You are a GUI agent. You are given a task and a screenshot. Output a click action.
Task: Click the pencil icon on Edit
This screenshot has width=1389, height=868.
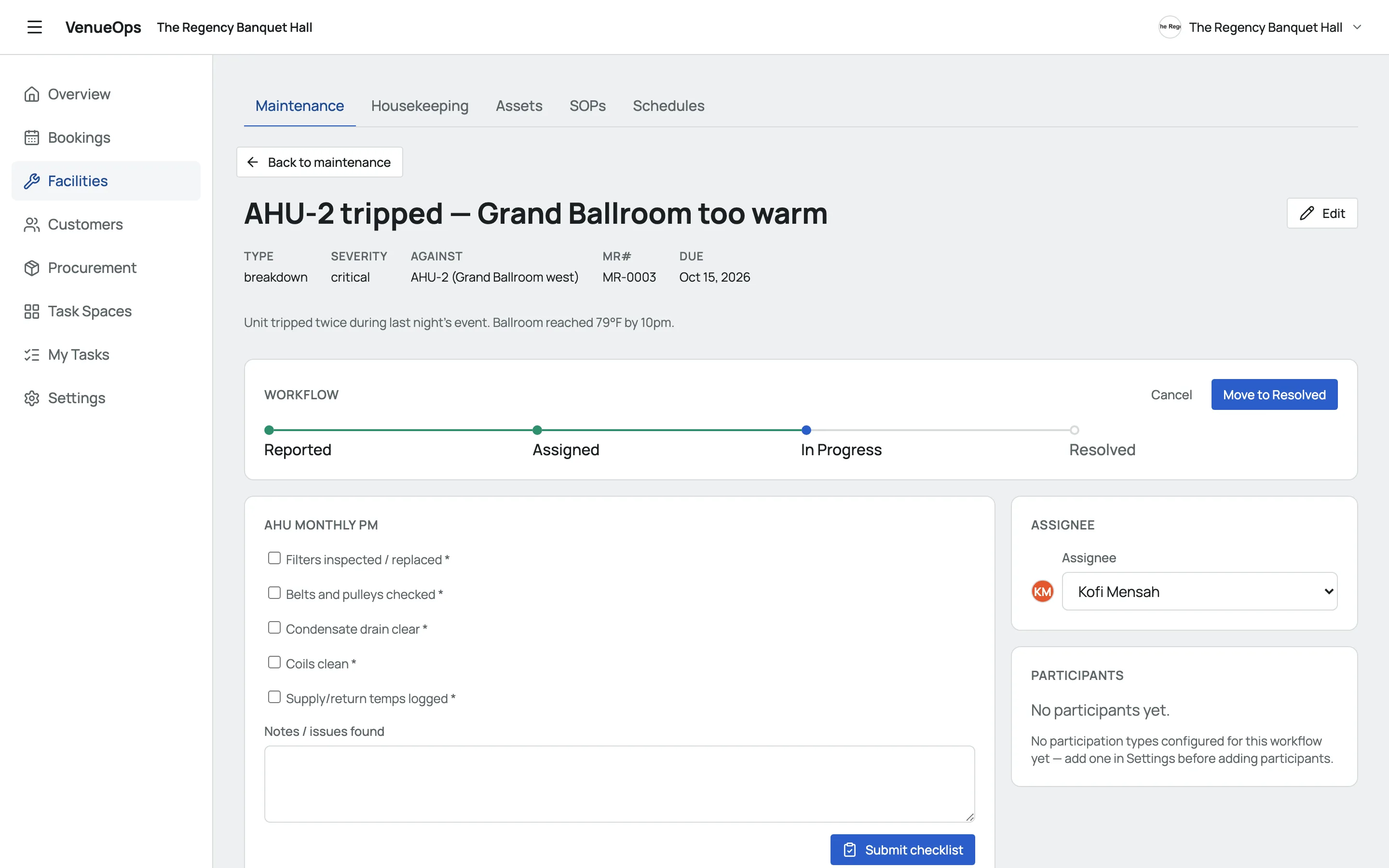1307,213
